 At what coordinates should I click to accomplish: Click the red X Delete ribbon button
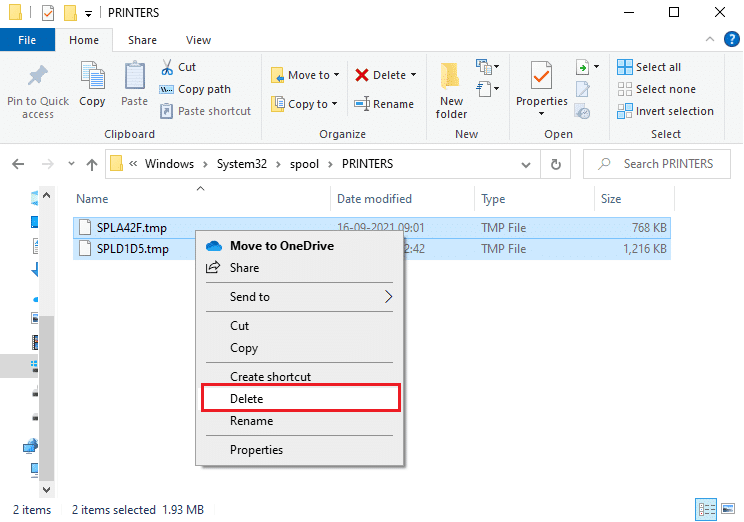coord(362,75)
